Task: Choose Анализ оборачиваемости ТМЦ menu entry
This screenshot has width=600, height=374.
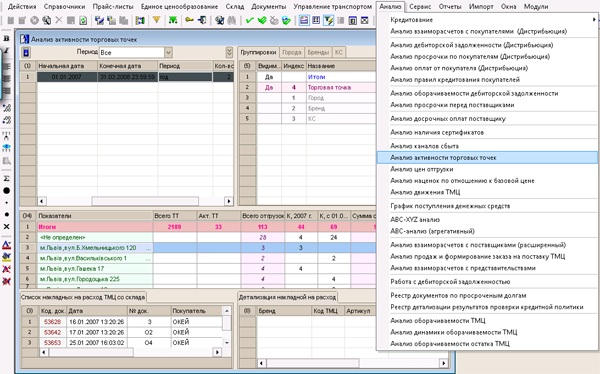Action: [438, 320]
